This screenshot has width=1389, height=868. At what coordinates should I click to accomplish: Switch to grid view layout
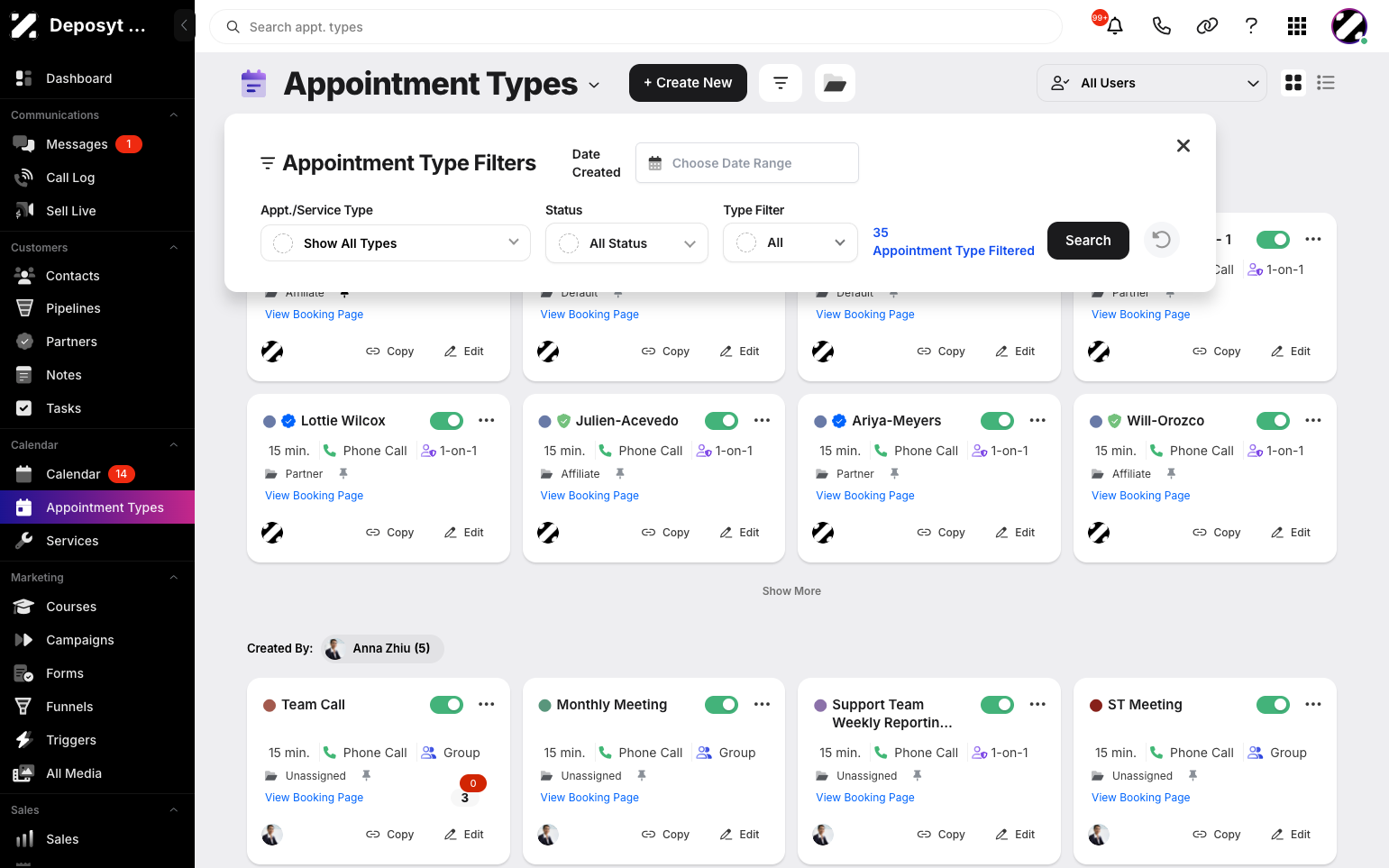[1293, 83]
